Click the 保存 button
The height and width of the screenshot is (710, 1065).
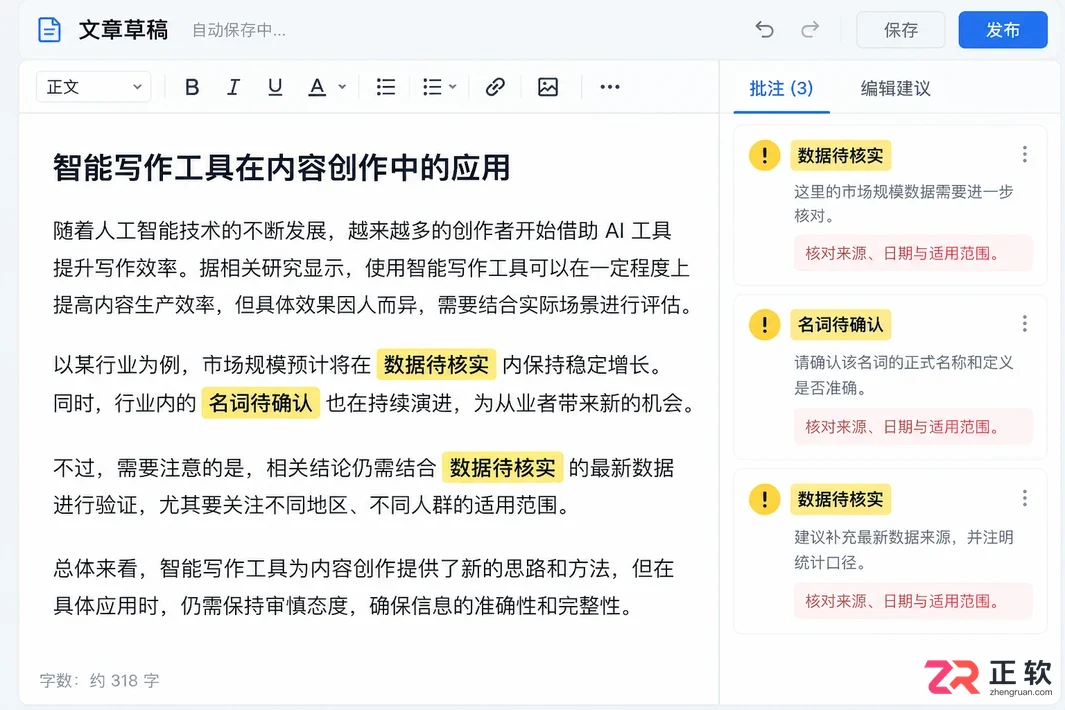(901, 30)
